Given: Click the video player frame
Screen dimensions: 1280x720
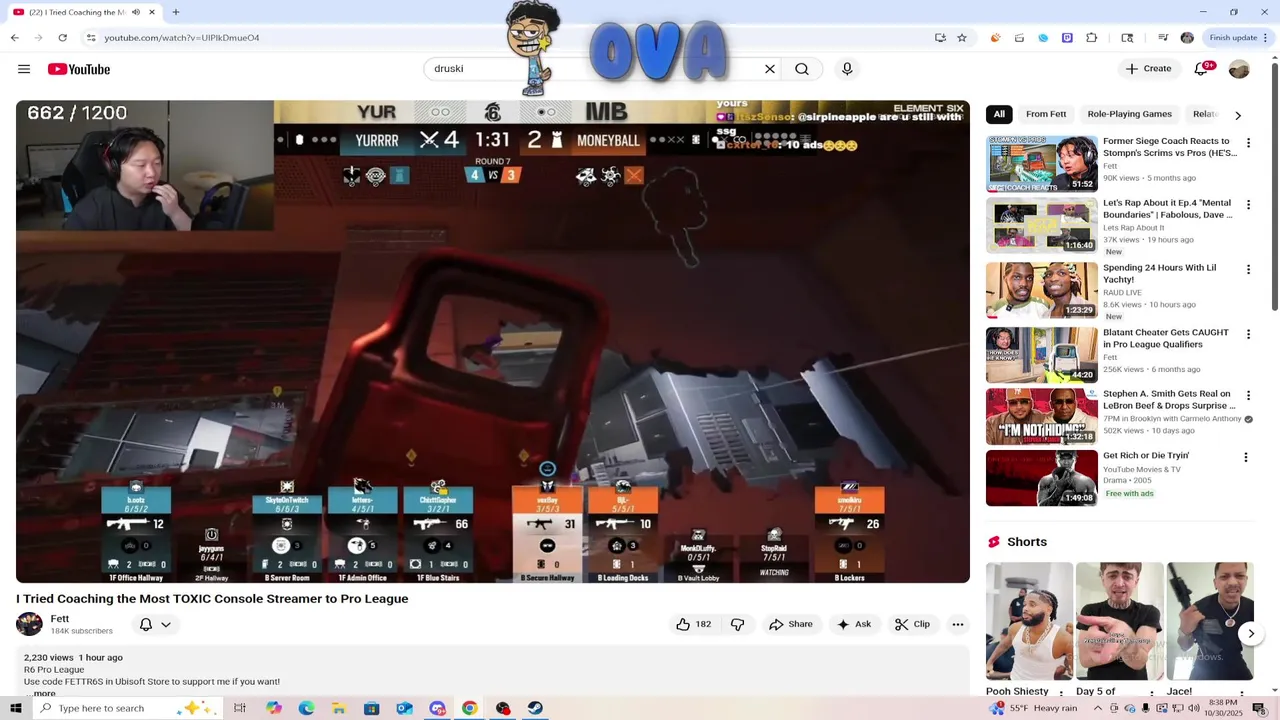Looking at the screenshot, I should (493, 341).
